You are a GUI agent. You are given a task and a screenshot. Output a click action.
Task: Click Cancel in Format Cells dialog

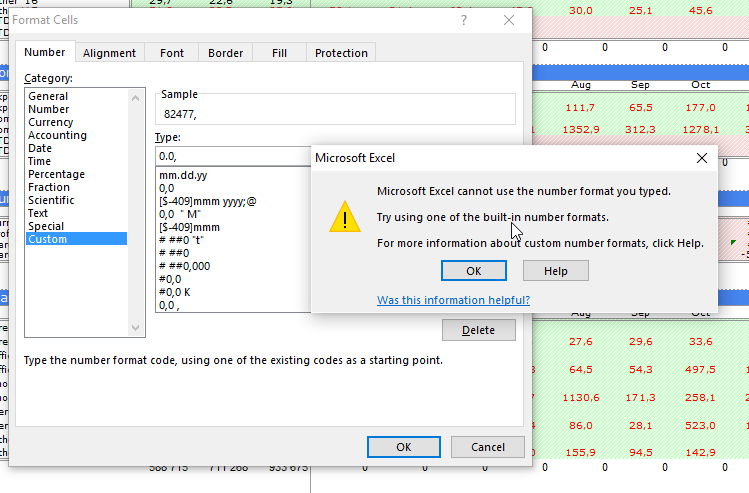point(488,447)
